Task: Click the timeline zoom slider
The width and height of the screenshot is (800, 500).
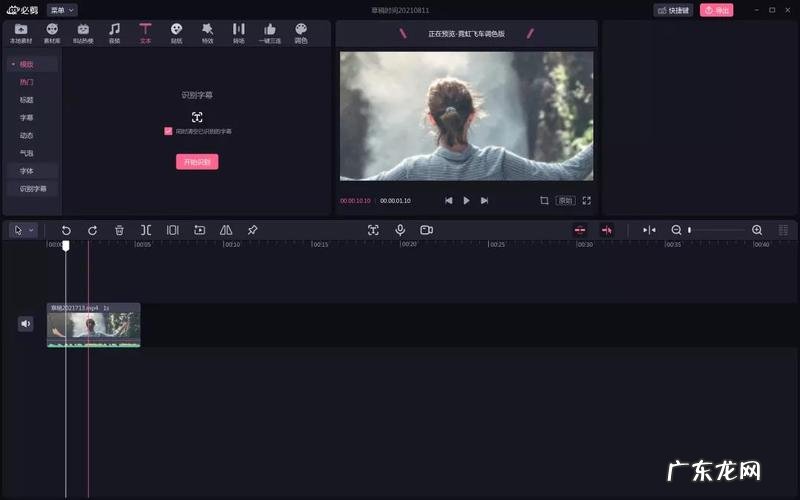Action: coord(716,230)
